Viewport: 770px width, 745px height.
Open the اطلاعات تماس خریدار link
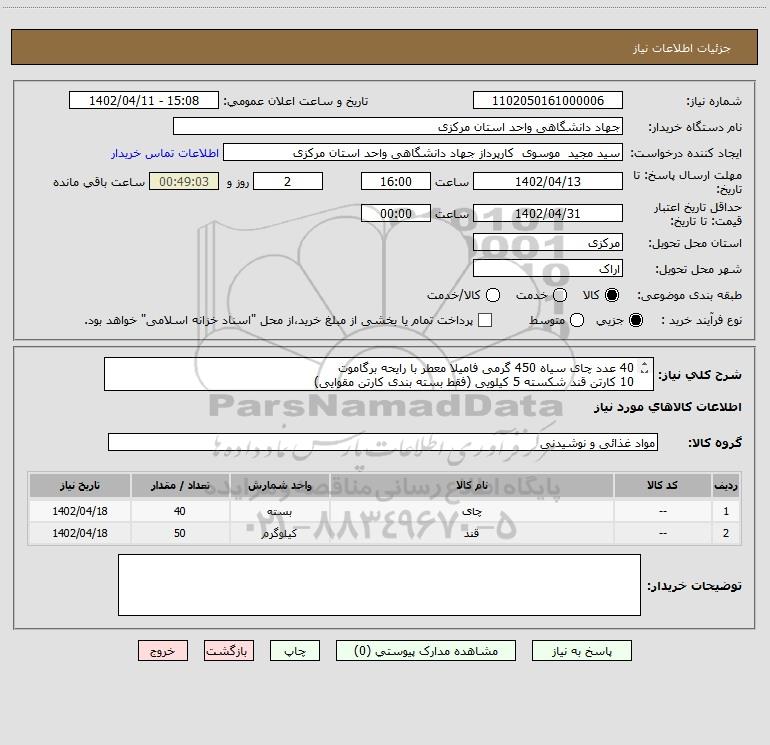point(165,153)
